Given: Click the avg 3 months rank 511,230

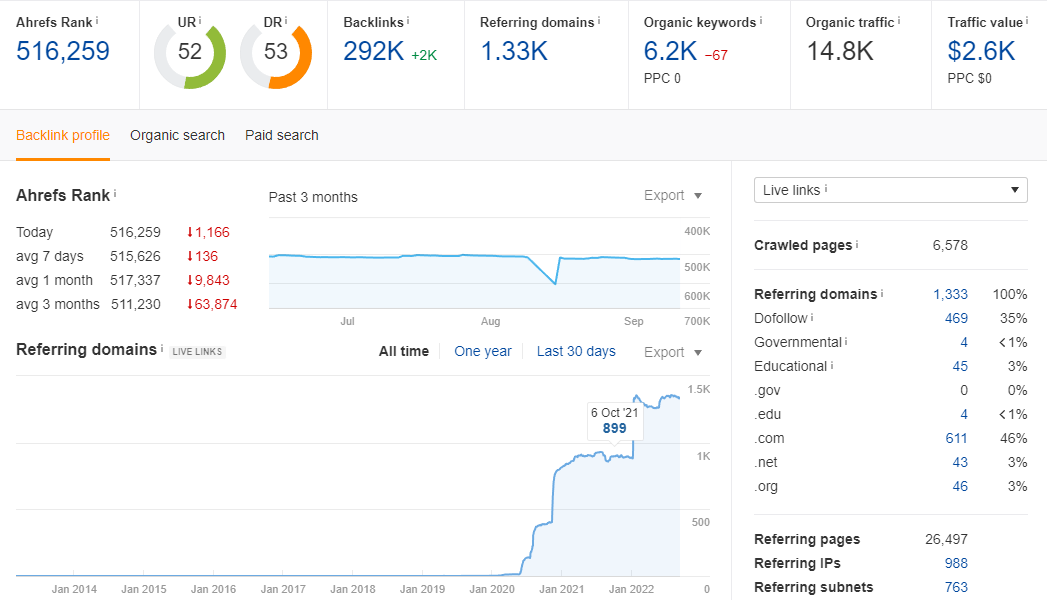Looking at the screenshot, I should click(x=136, y=304).
